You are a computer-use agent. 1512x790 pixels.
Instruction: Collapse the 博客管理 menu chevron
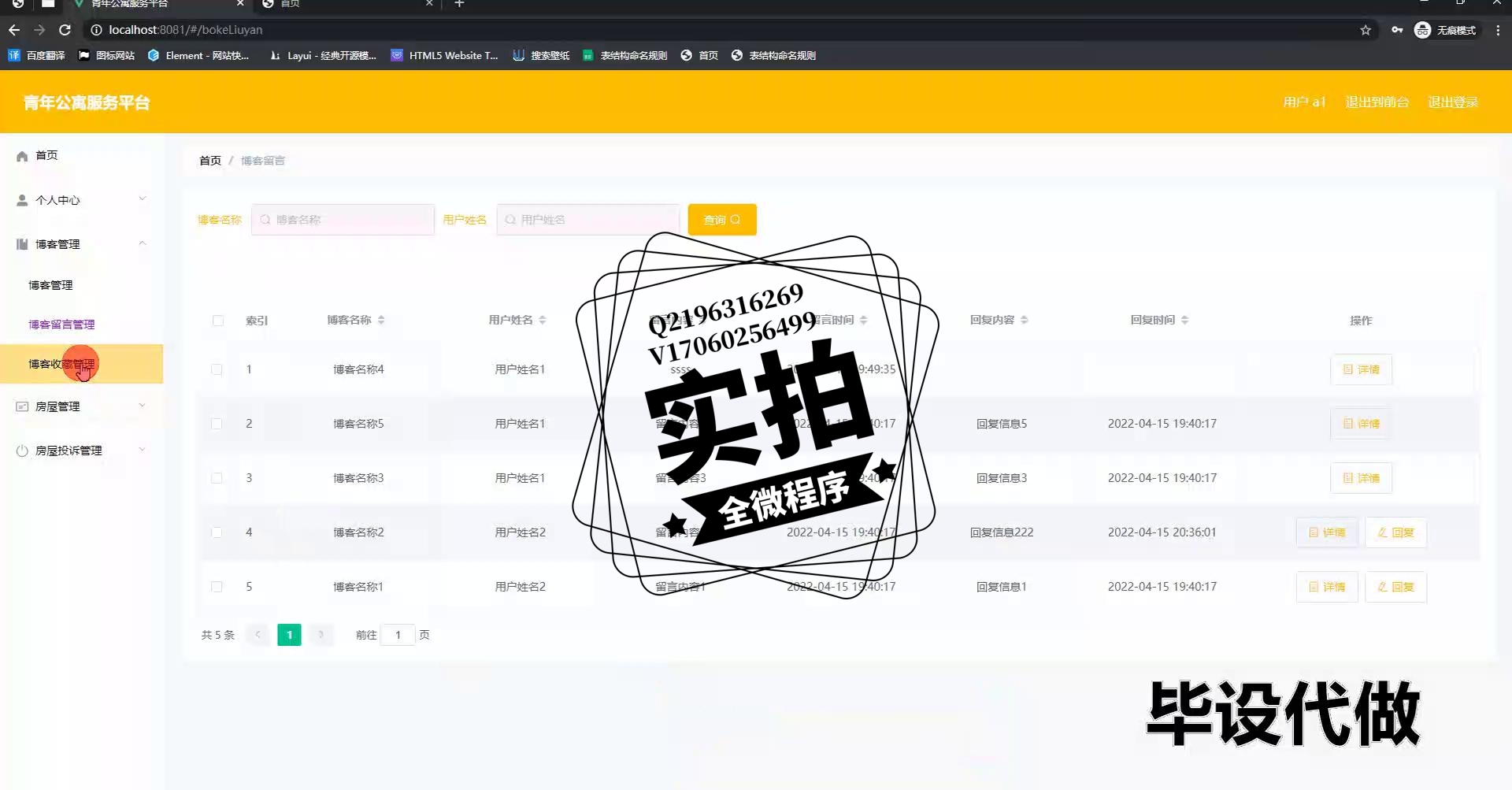tap(143, 243)
